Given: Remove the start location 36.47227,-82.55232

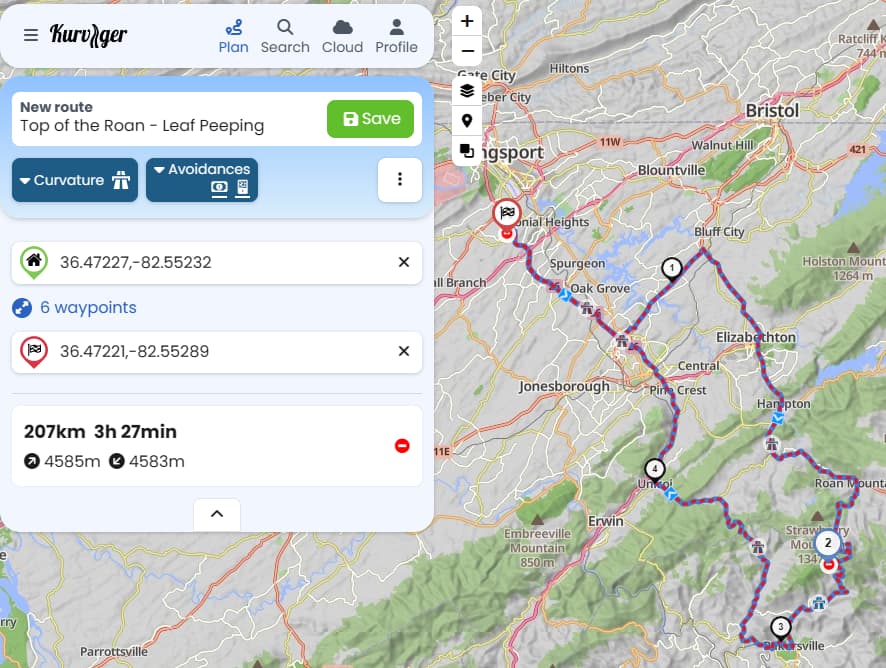Looking at the screenshot, I should click(404, 262).
